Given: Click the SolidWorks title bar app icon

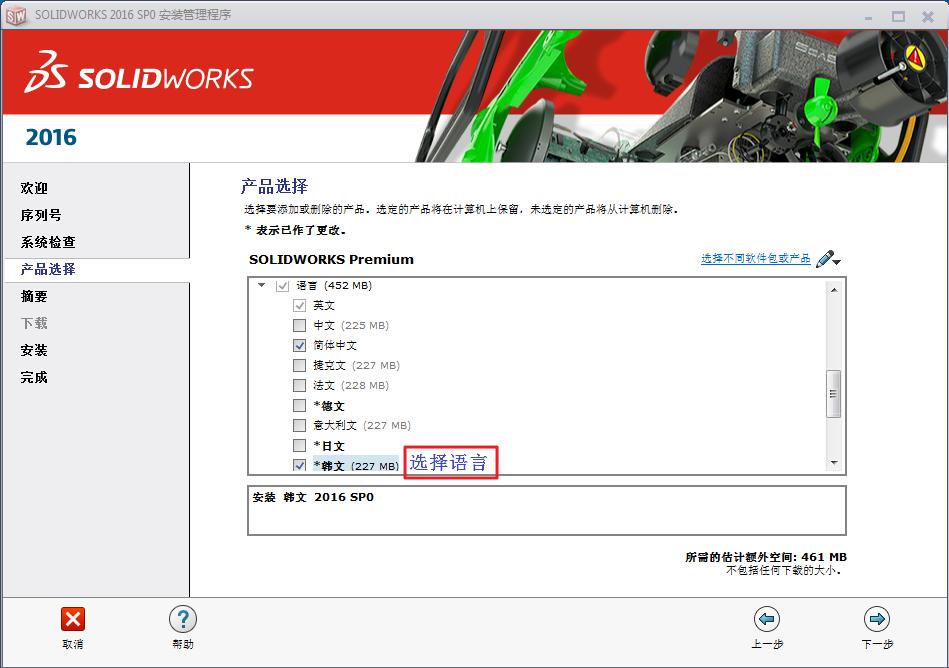Looking at the screenshot, I should pos(16,15).
